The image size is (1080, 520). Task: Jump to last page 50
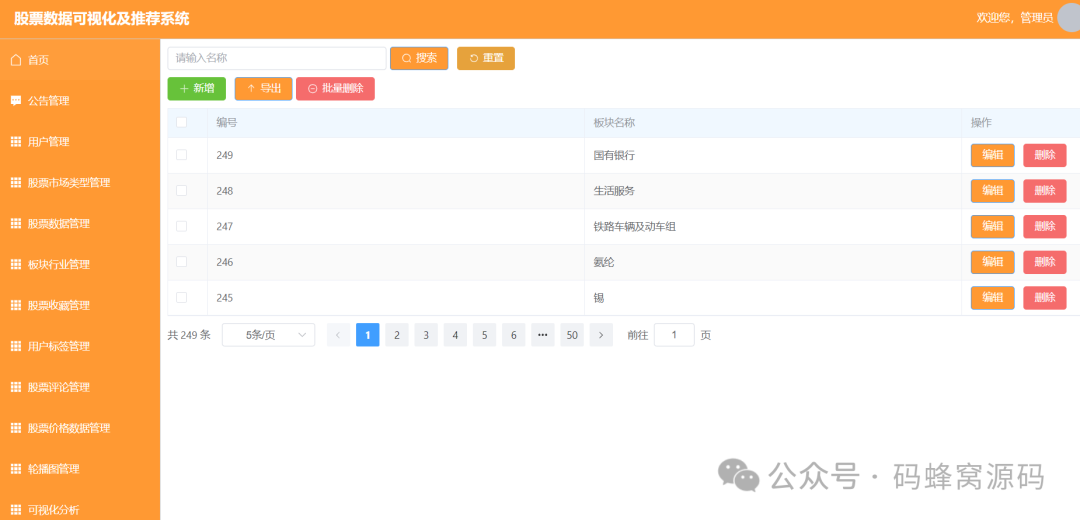[x=572, y=335]
